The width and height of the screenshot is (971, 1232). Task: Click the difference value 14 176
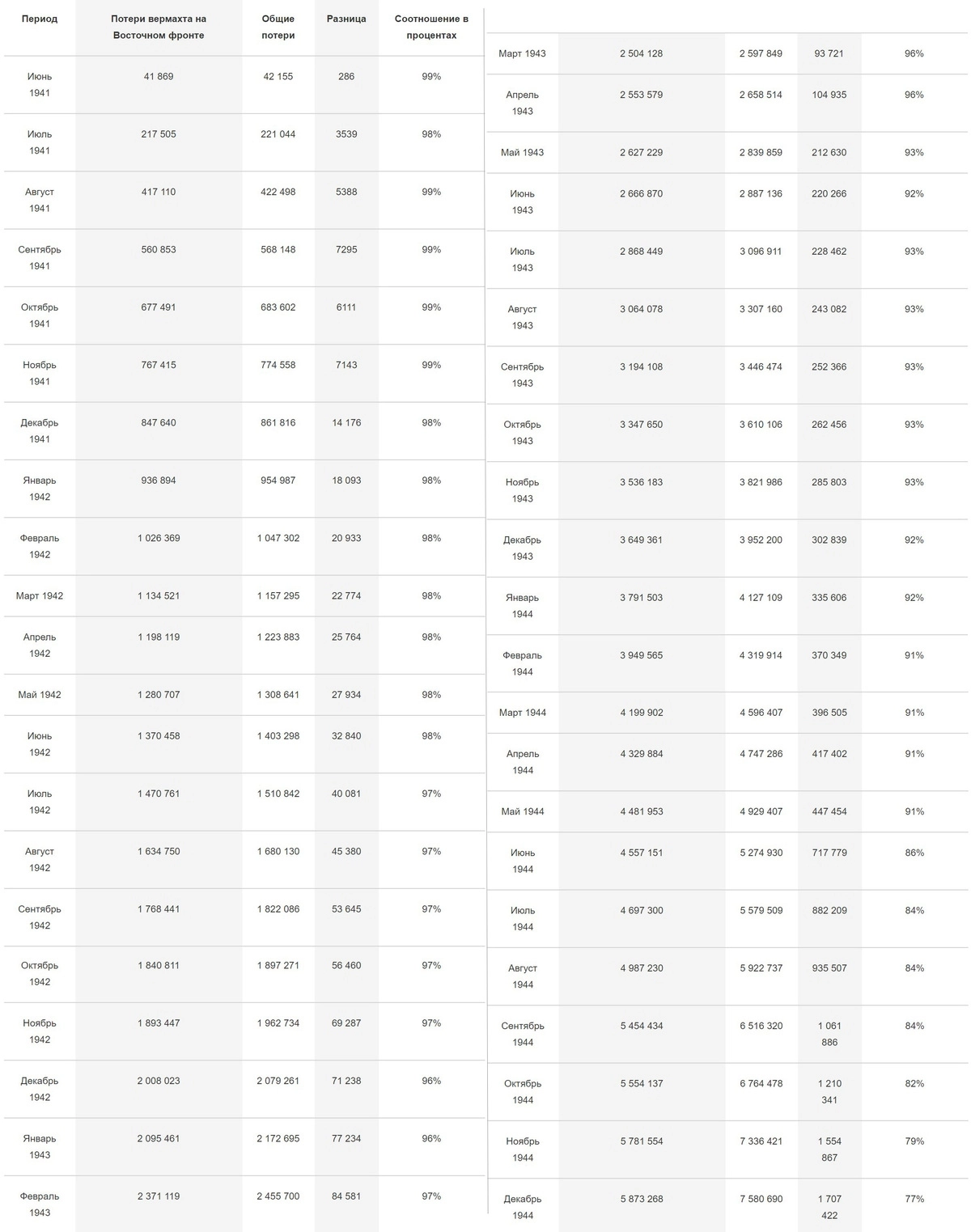point(346,423)
